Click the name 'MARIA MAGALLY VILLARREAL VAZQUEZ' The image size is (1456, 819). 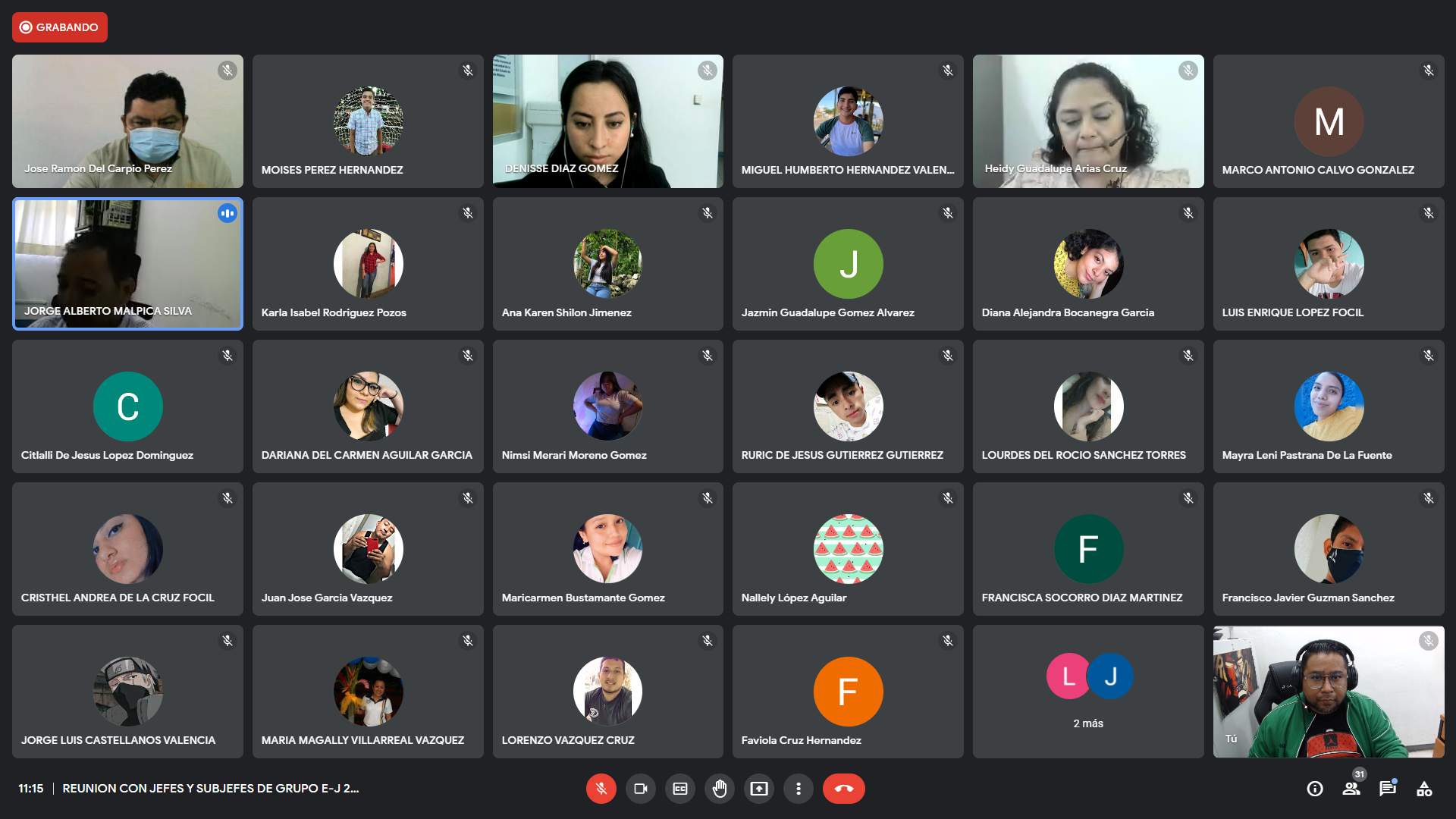pos(362,740)
